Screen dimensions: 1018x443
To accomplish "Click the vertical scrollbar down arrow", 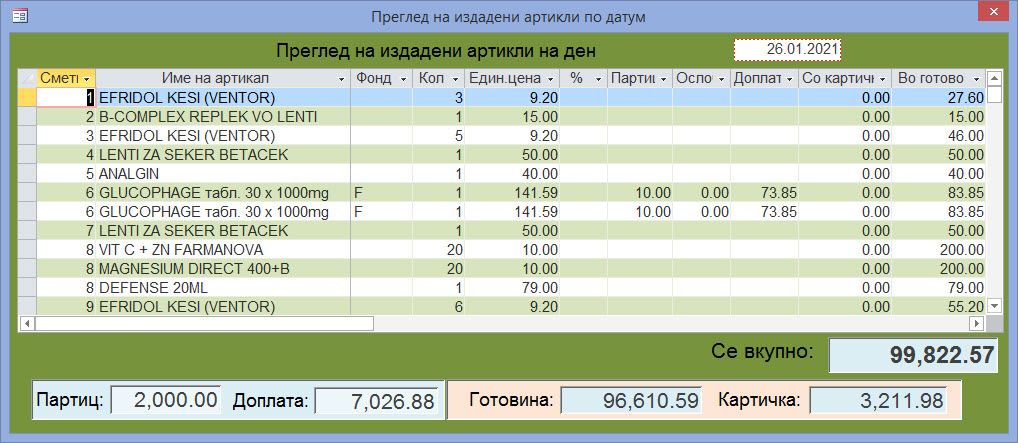I will tap(994, 305).
